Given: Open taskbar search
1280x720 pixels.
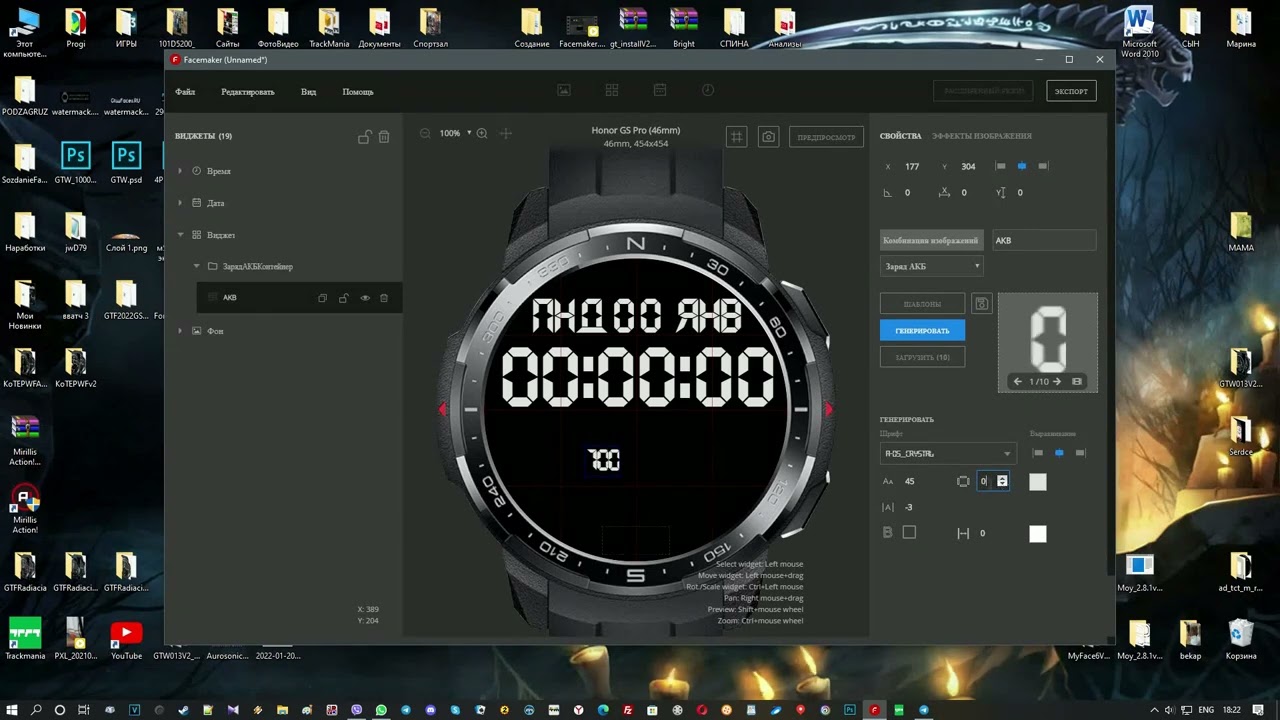Looking at the screenshot, I should [36, 710].
